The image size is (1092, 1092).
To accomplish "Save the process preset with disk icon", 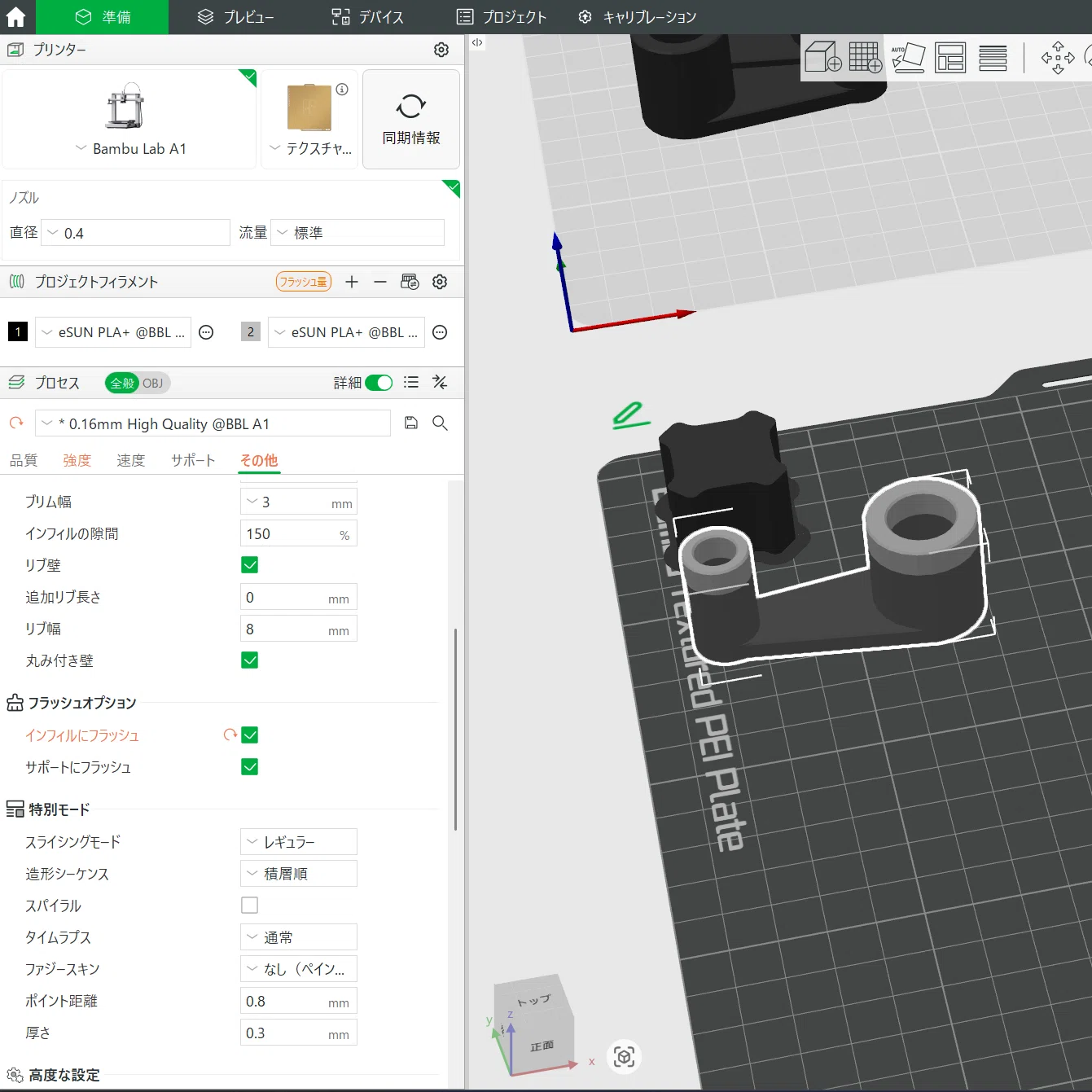I will [411, 423].
